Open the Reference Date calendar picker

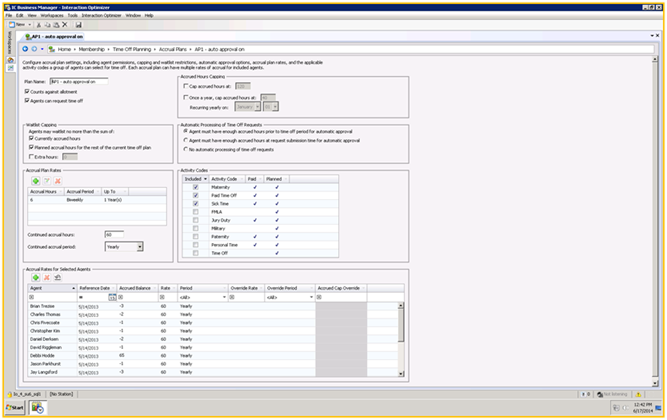tap(113, 297)
